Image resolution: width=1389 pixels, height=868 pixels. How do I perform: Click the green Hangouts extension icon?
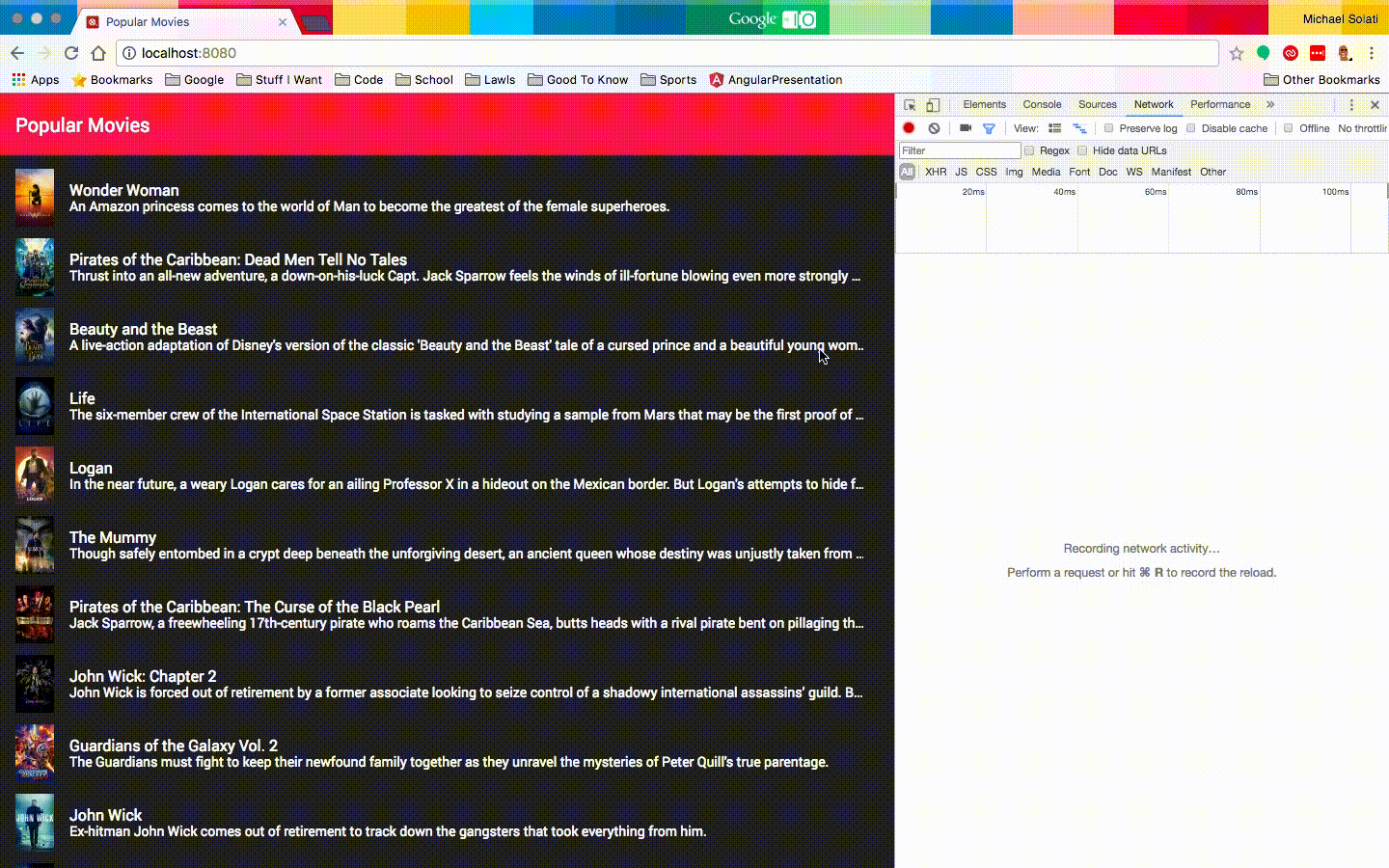coord(1264,53)
